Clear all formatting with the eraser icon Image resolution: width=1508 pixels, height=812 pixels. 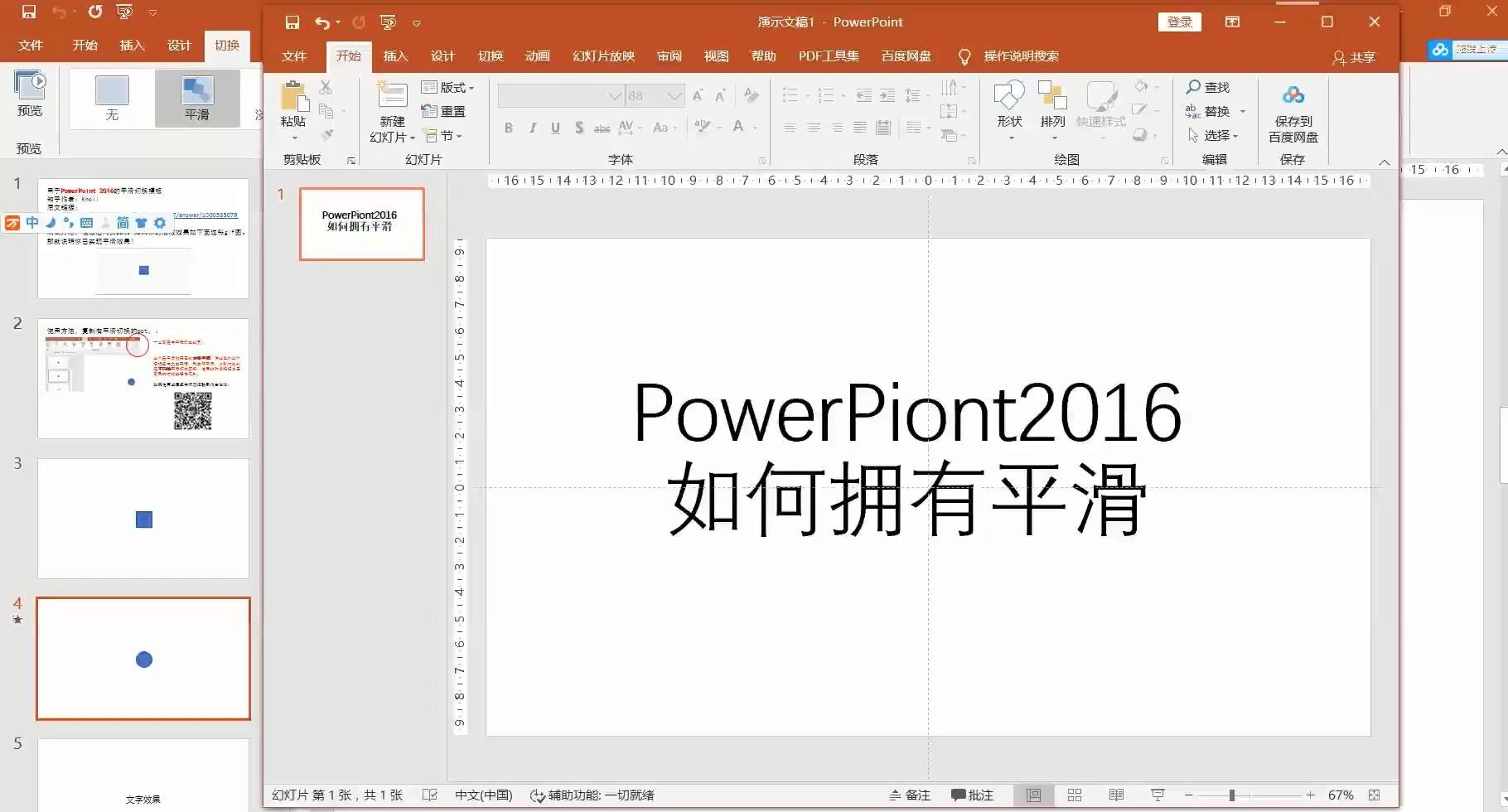(x=751, y=95)
